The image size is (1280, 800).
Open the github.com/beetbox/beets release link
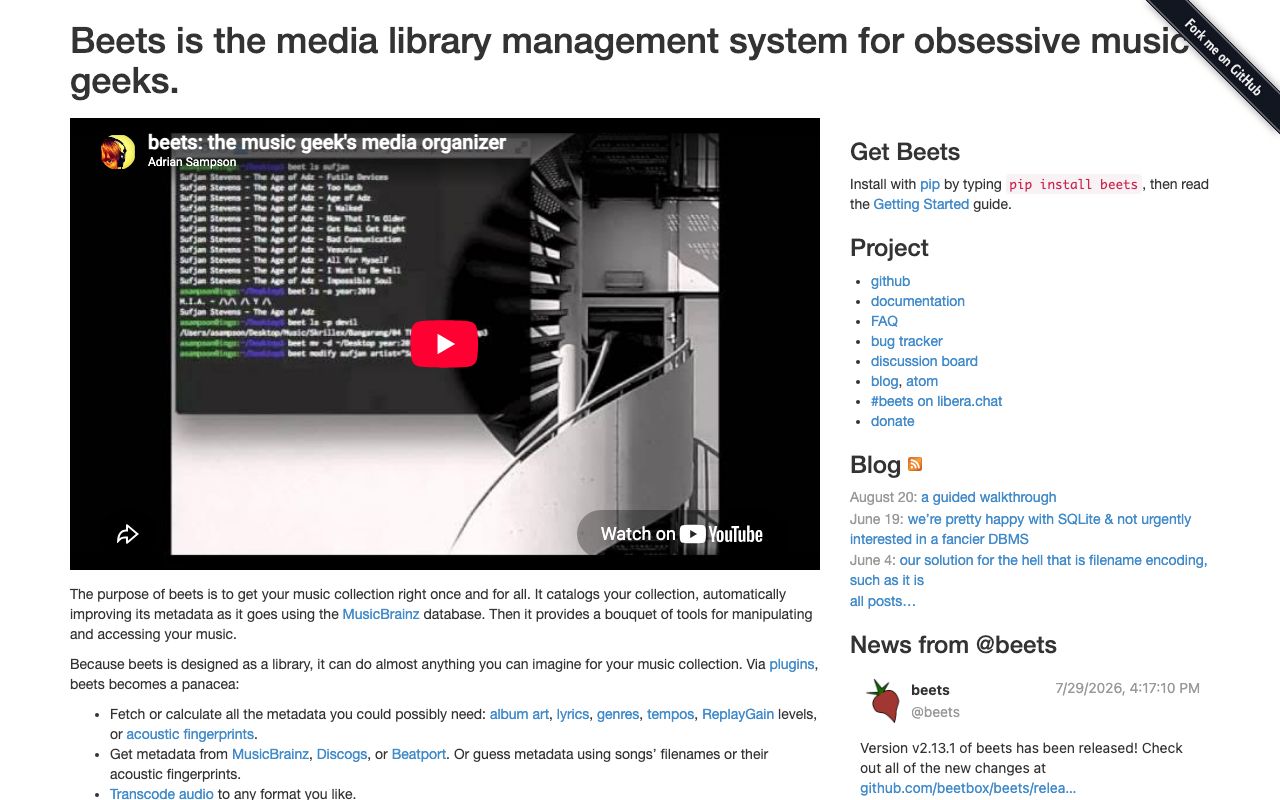click(968, 788)
